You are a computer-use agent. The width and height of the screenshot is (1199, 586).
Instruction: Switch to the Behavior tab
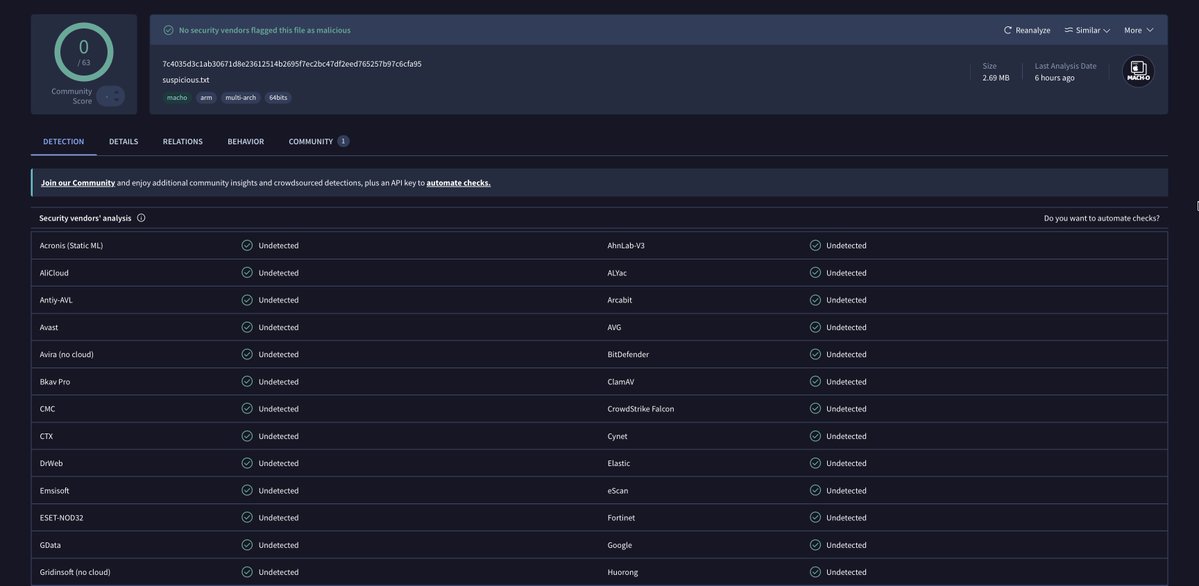coord(245,142)
